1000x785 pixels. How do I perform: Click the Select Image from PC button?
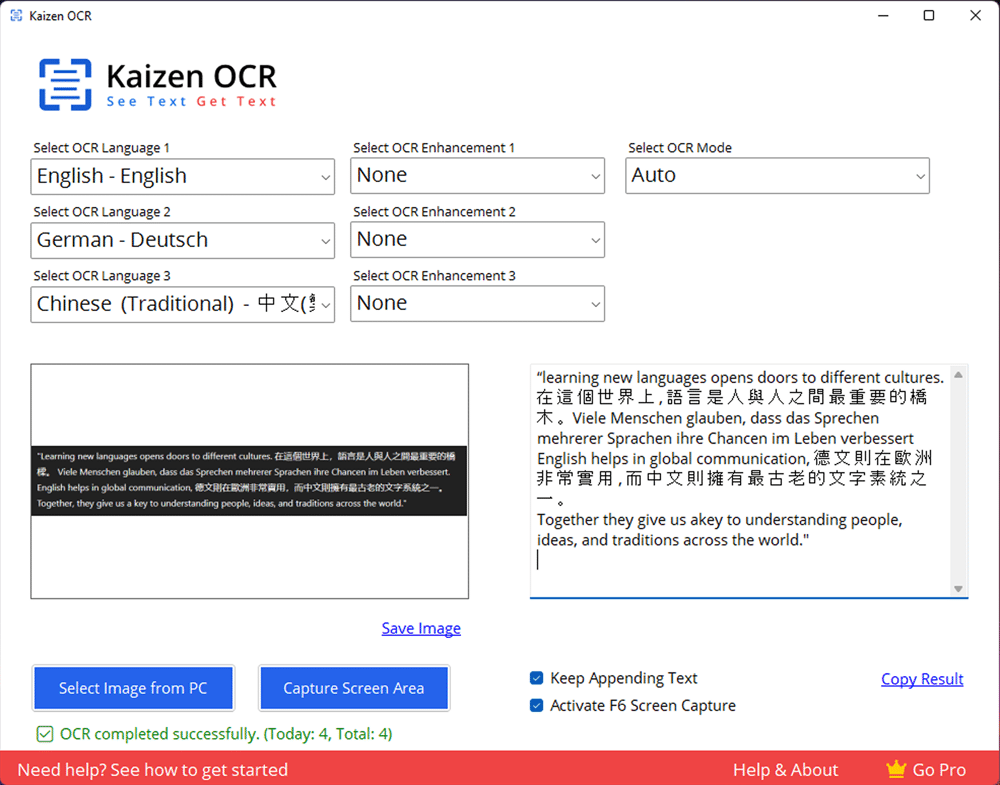pyautogui.click(x=133, y=688)
